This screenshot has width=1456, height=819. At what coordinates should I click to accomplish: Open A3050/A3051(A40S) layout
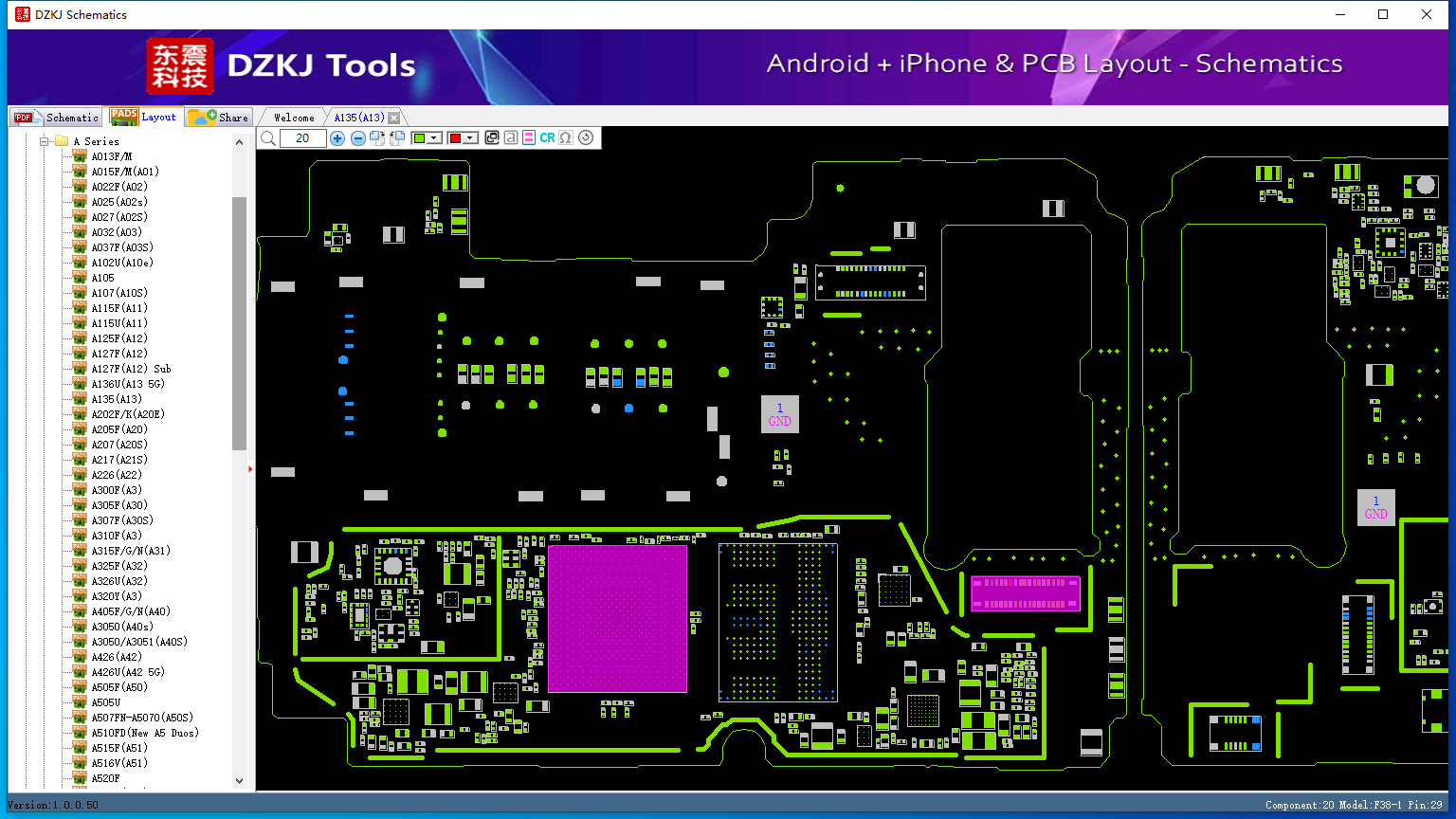tap(139, 642)
